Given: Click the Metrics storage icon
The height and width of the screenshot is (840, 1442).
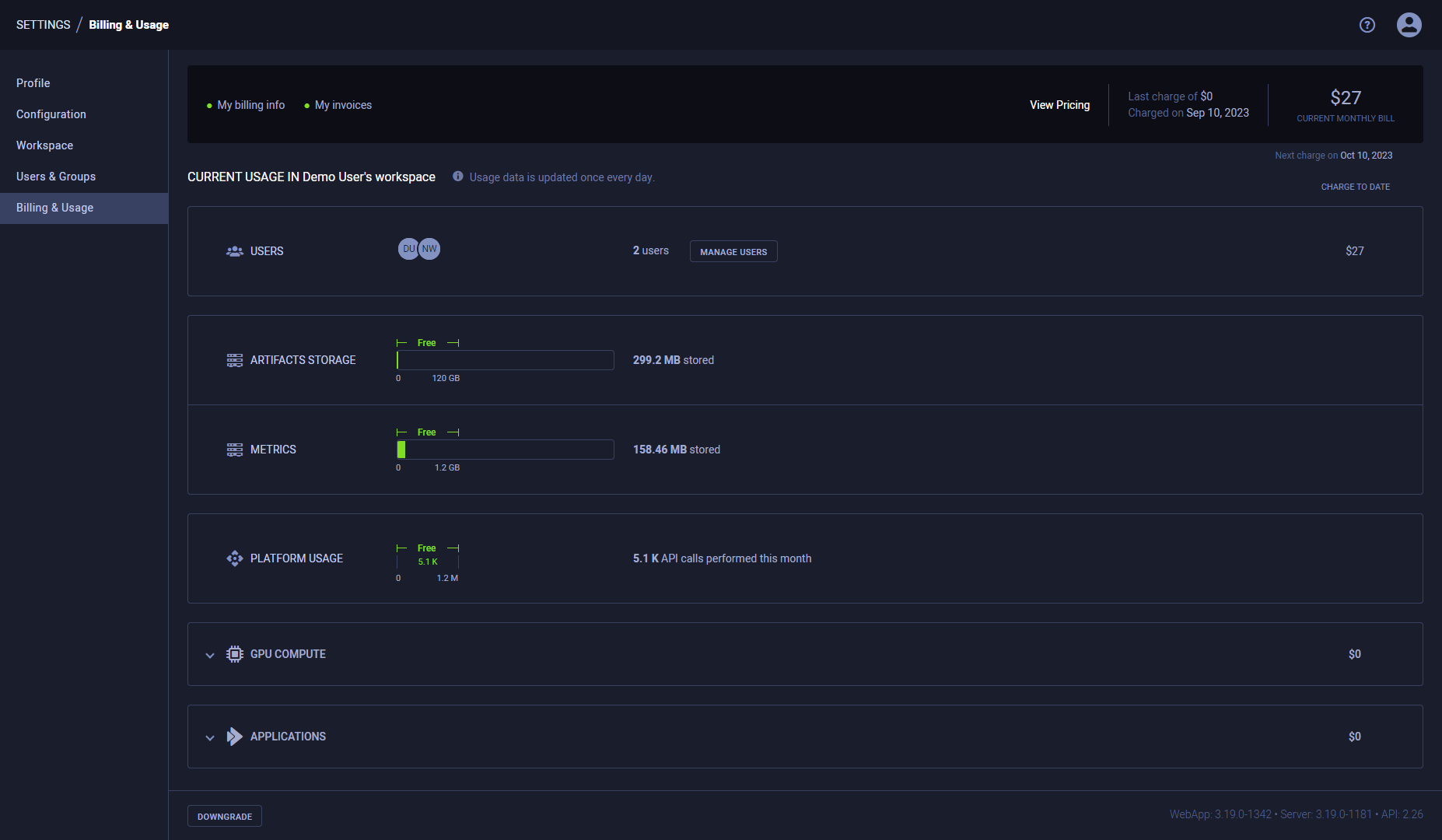Looking at the screenshot, I should coord(234,450).
